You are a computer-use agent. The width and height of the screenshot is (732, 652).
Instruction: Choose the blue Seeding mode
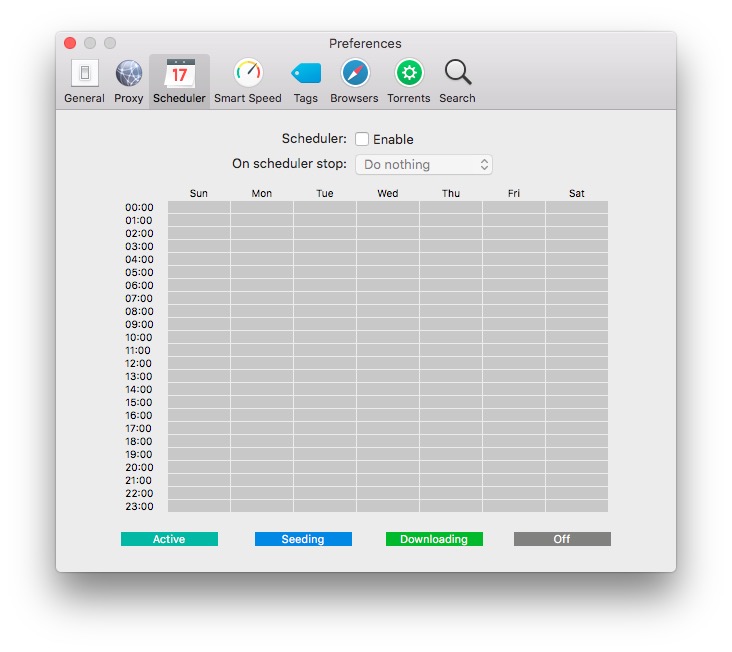[x=303, y=539]
